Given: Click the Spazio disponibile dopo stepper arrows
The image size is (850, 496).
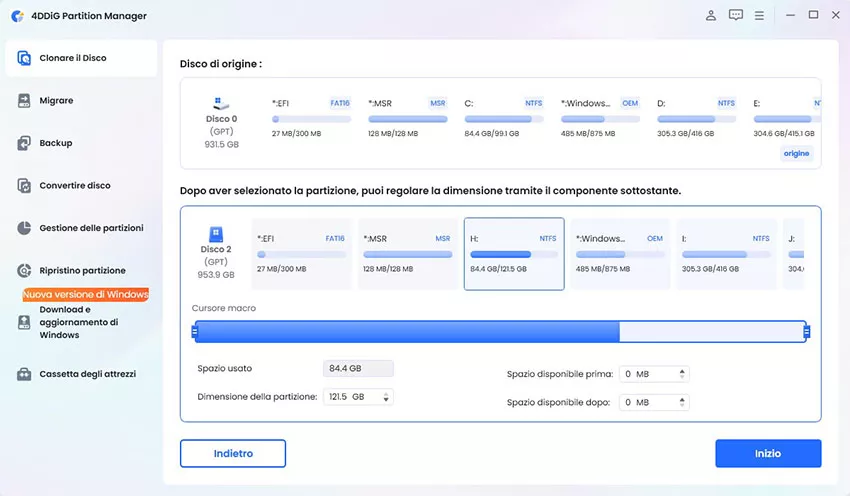Looking at the screenshot, I should coord(683,402).
